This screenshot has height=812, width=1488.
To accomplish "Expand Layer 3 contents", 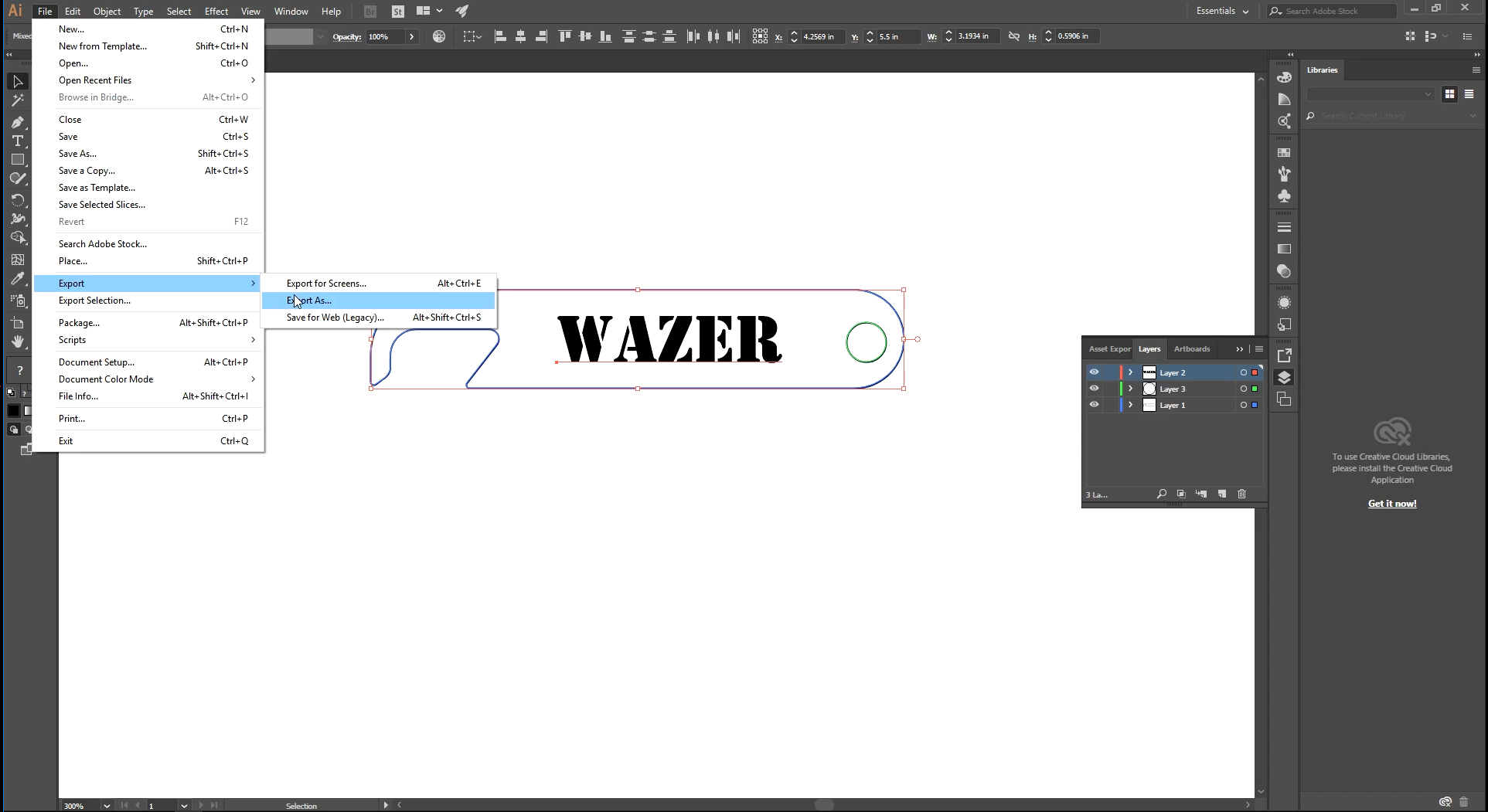I will coord(1130,389).
